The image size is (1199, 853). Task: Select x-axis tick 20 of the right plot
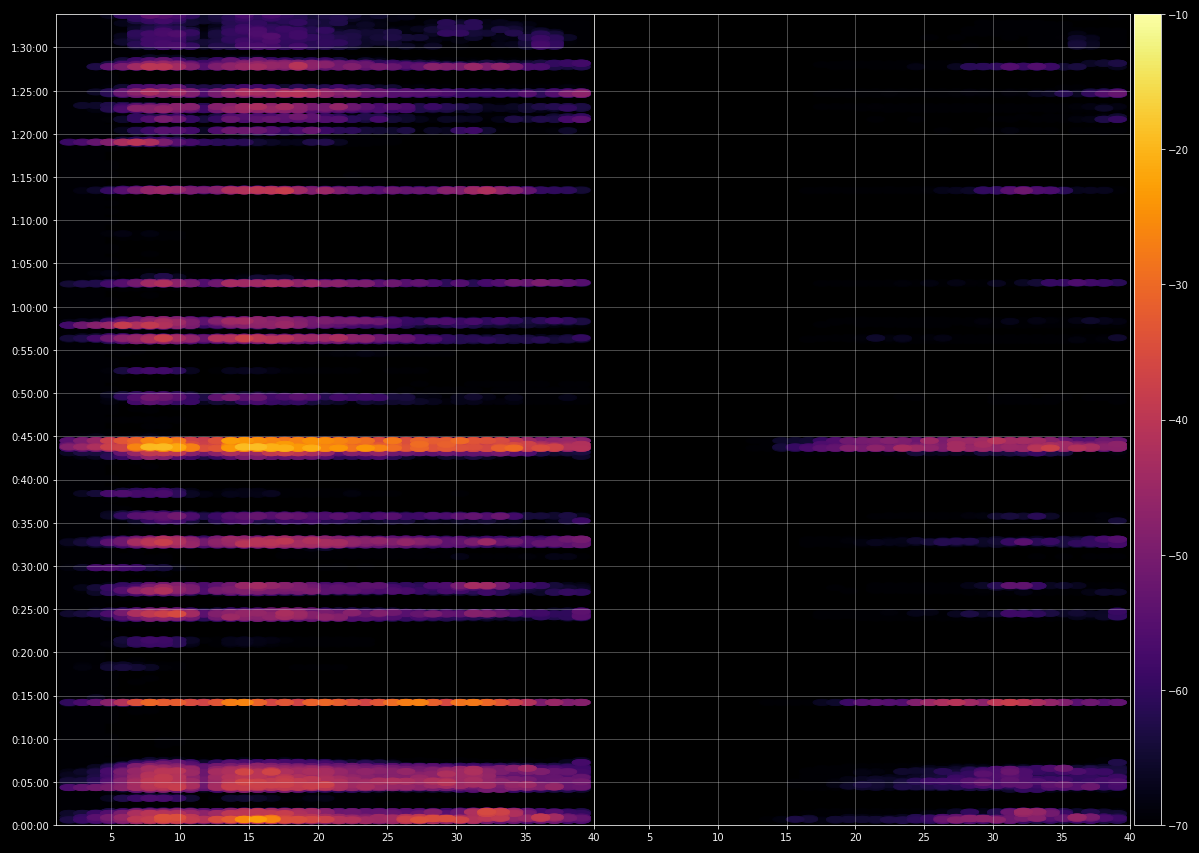856,837
